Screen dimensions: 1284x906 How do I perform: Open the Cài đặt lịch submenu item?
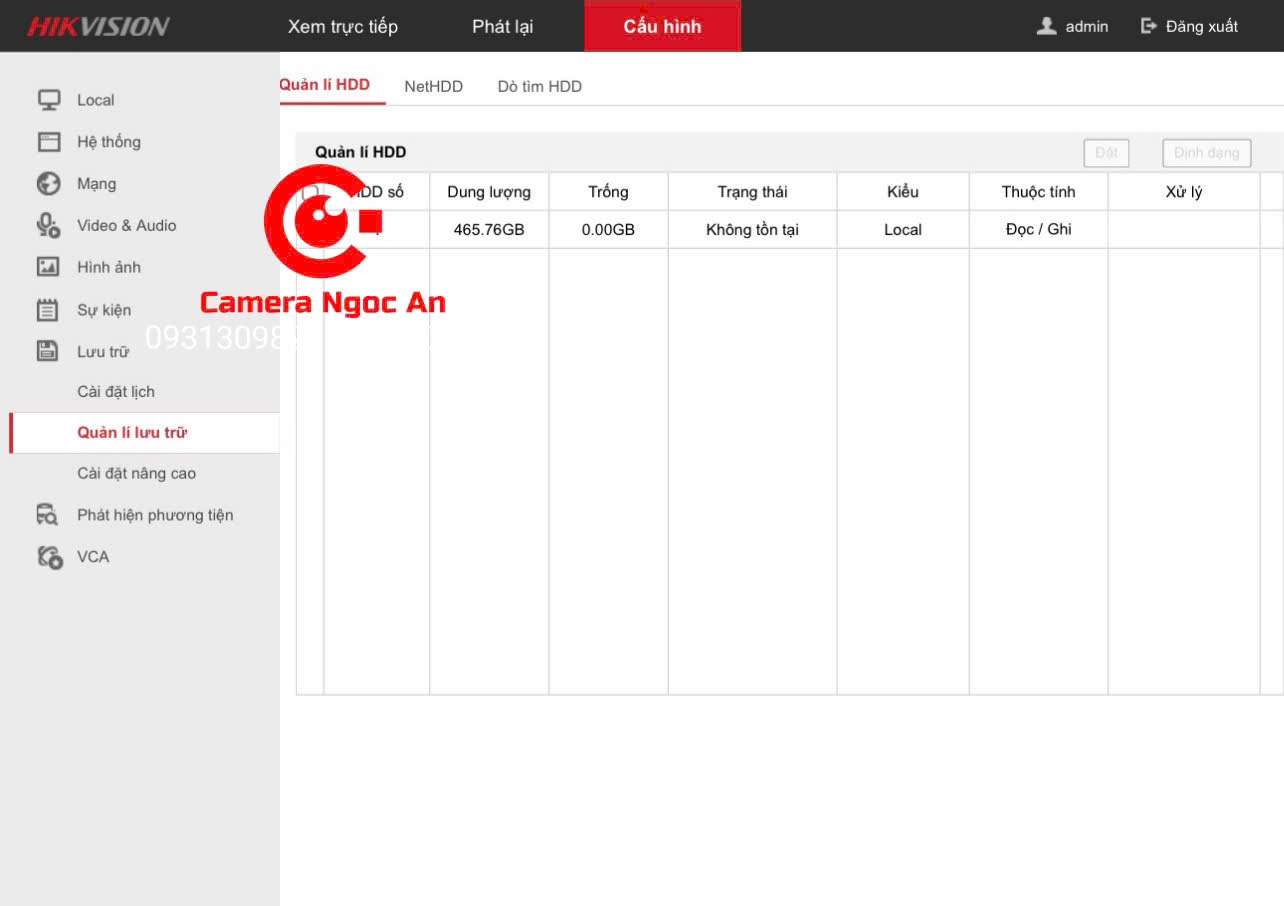116,392
